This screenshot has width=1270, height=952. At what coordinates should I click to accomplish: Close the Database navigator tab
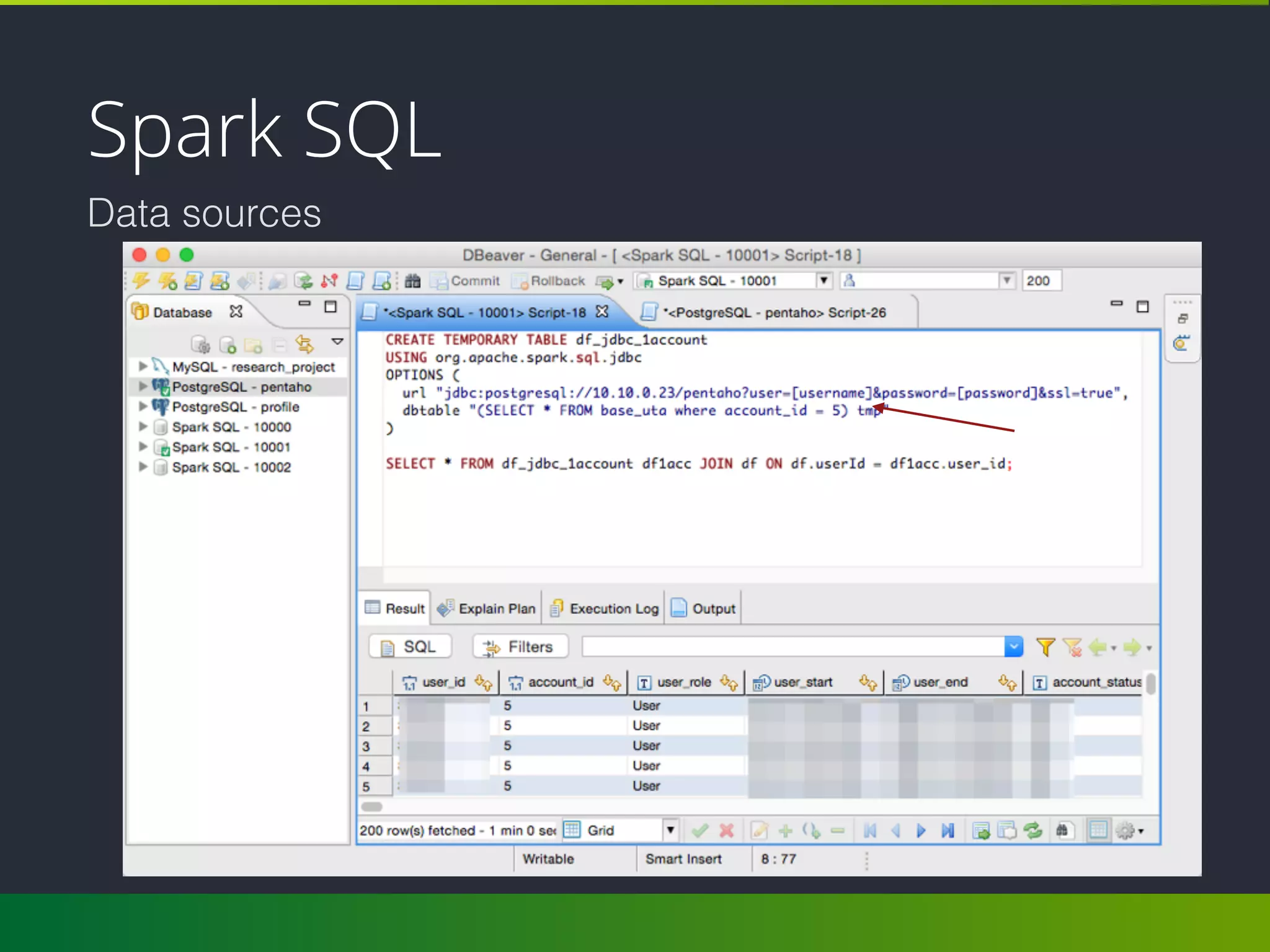coord(236,312)
